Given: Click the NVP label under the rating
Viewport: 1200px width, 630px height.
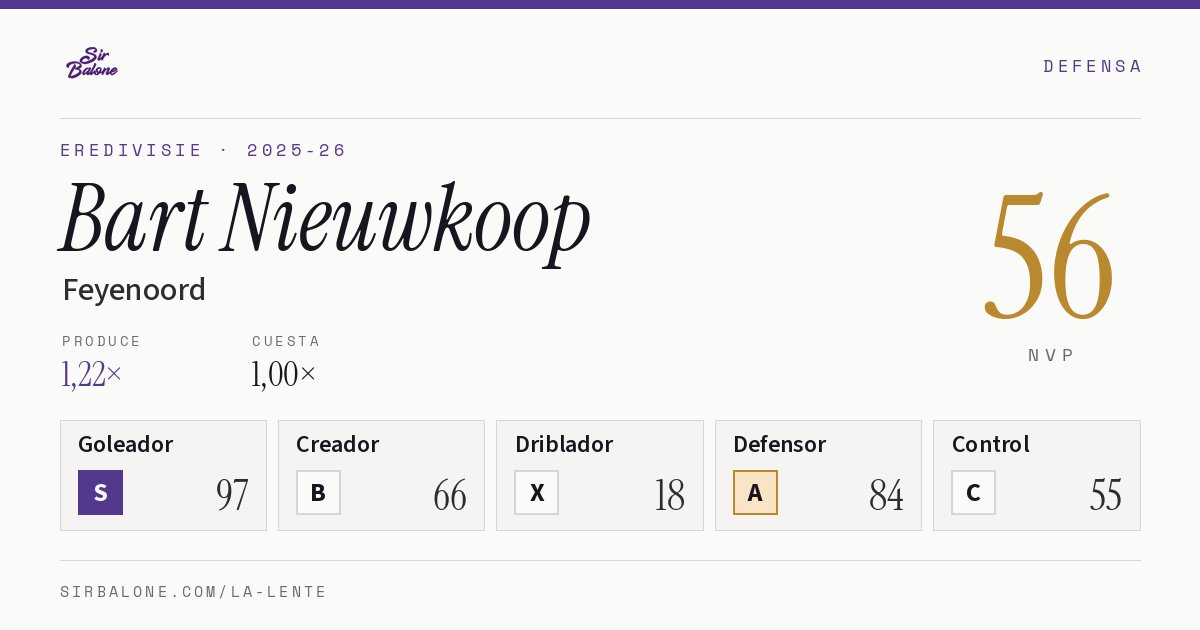Looking at the screenshot, I should 1051,355.
